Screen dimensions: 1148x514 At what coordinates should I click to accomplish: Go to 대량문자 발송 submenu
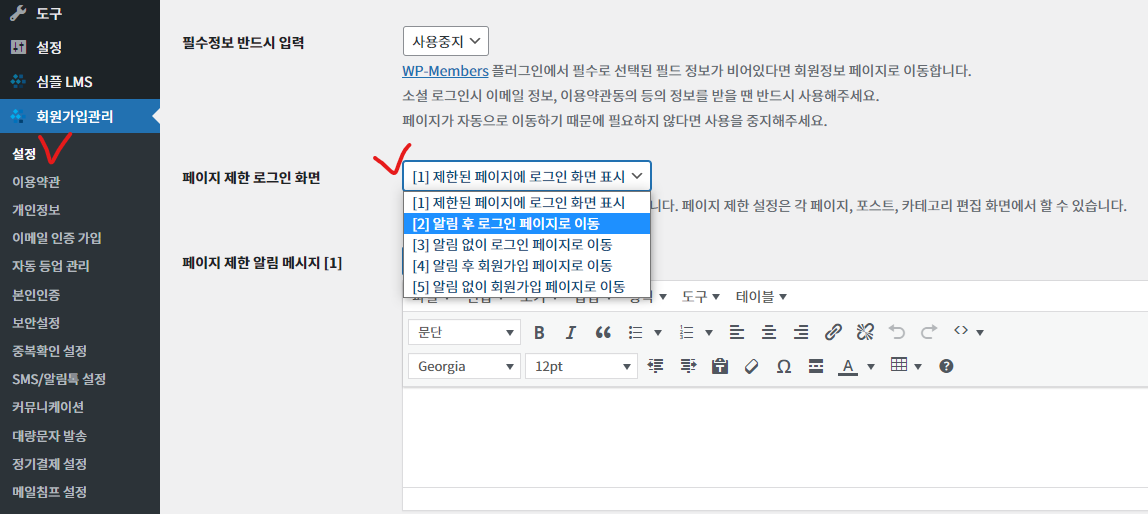[50, 436]
